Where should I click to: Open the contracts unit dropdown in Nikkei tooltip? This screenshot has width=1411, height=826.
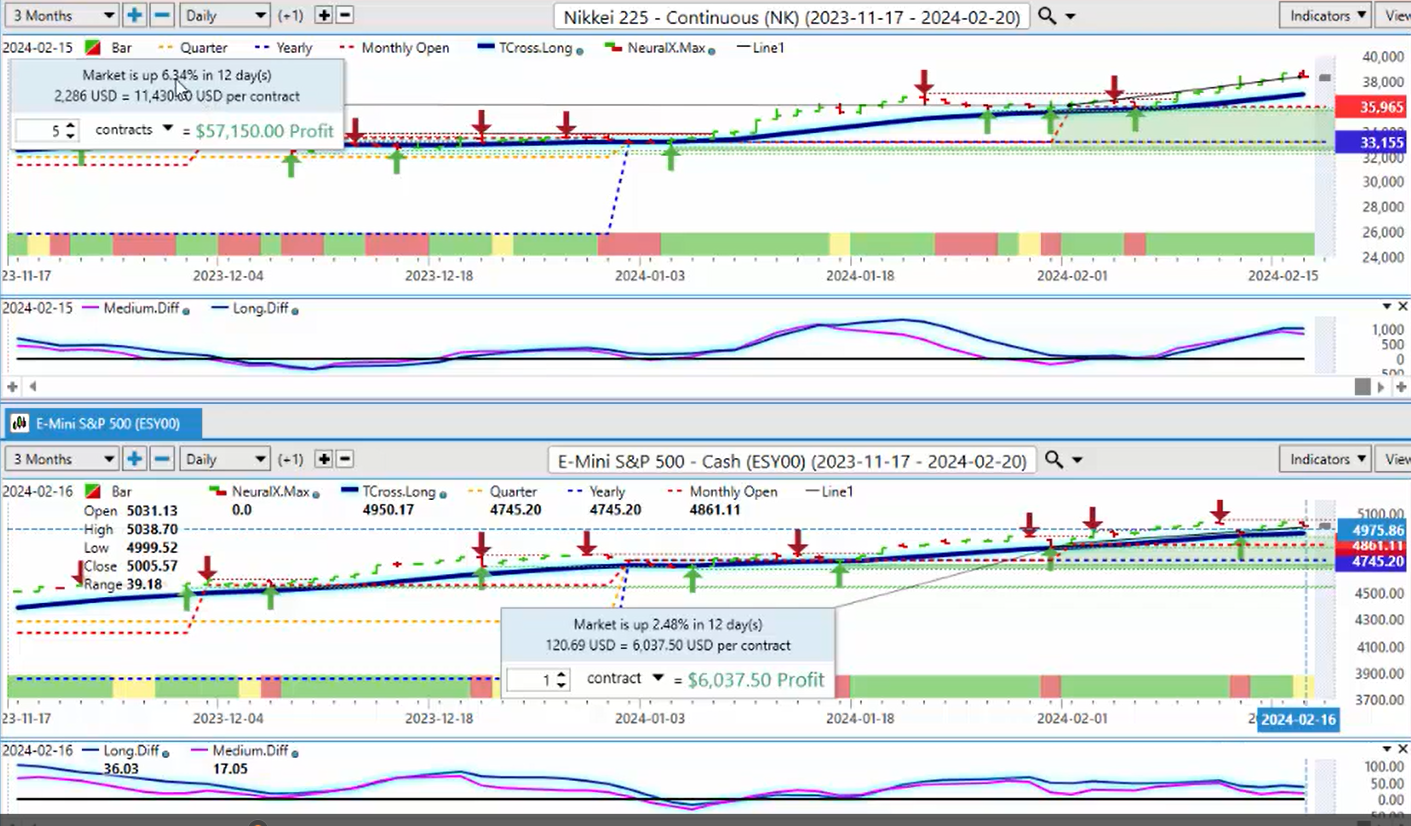168,129
